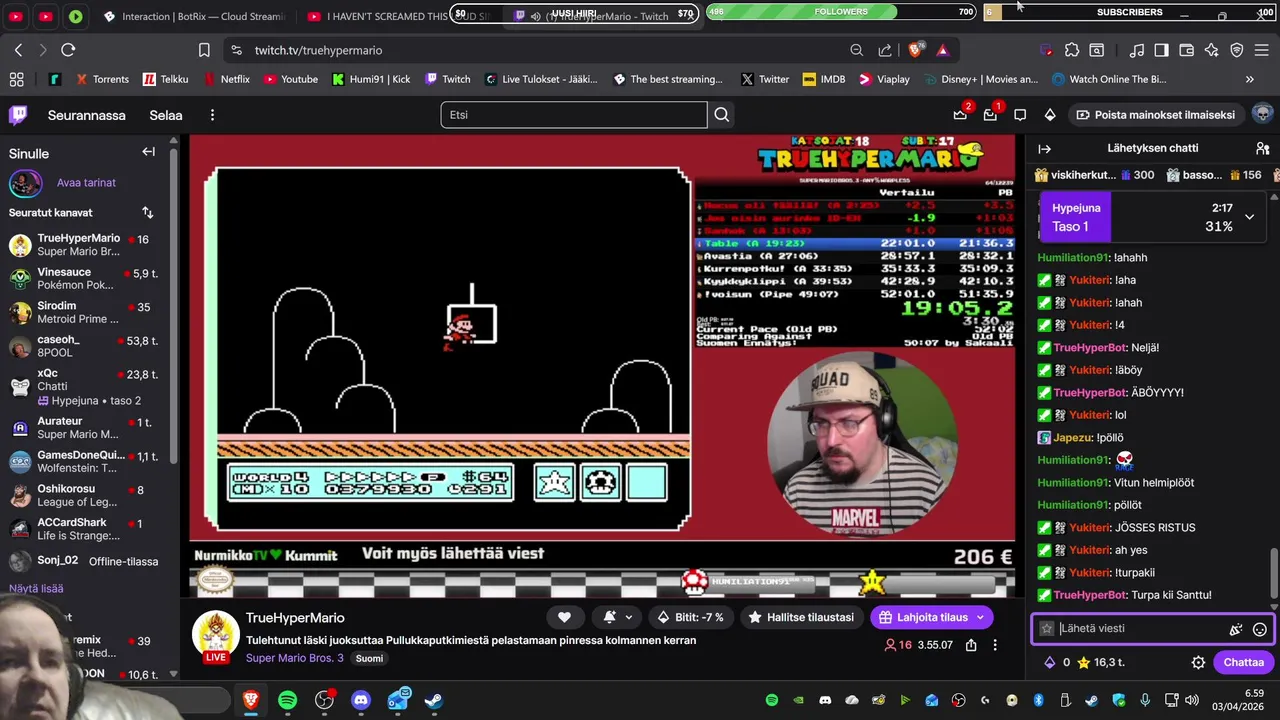Click the Lähetä viesti chat input
The image size is (1280, 720).
(1140, 629)
